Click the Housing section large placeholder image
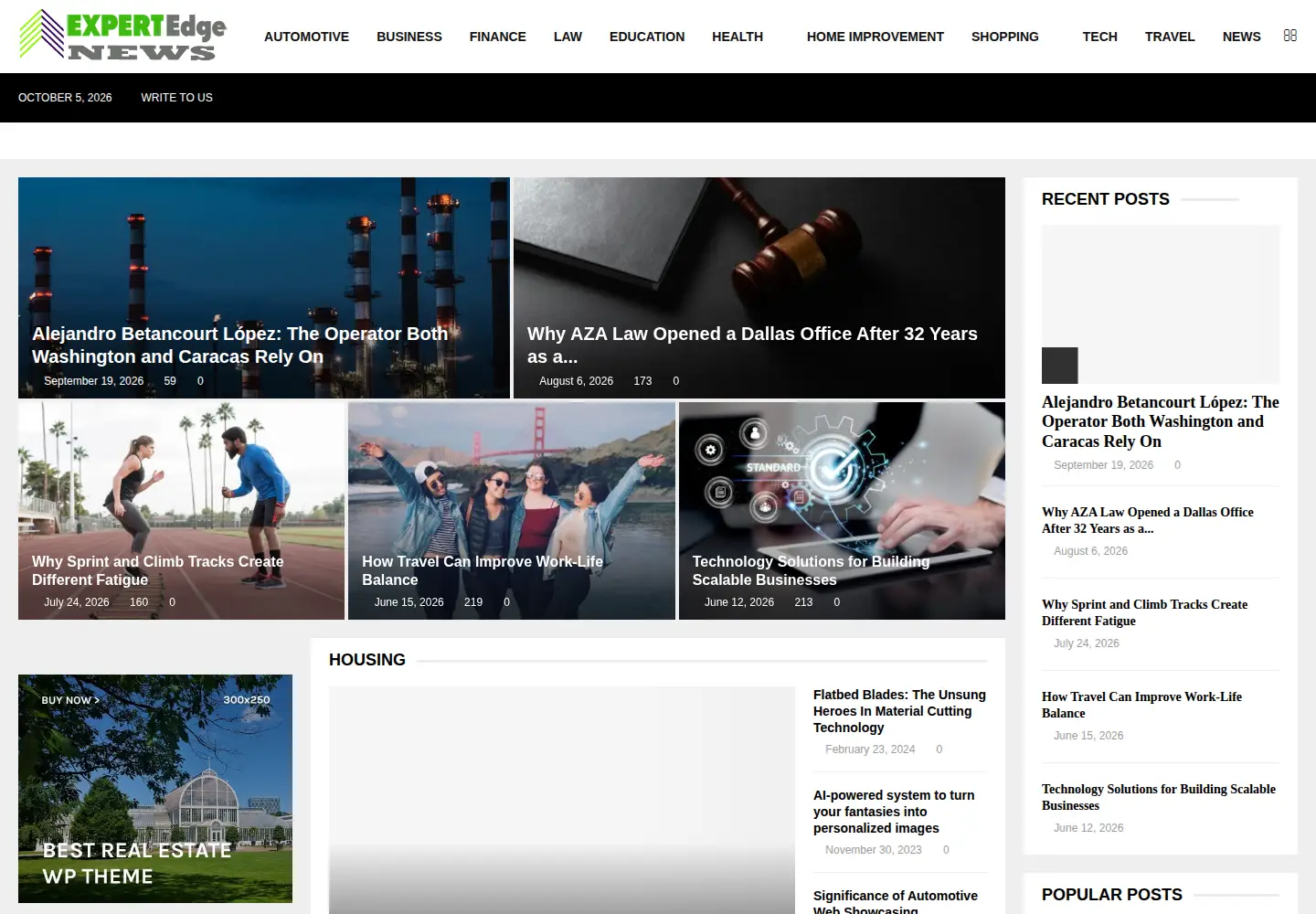The height and width of the screenshot is (914, 1316). click(x=562, y=800)
